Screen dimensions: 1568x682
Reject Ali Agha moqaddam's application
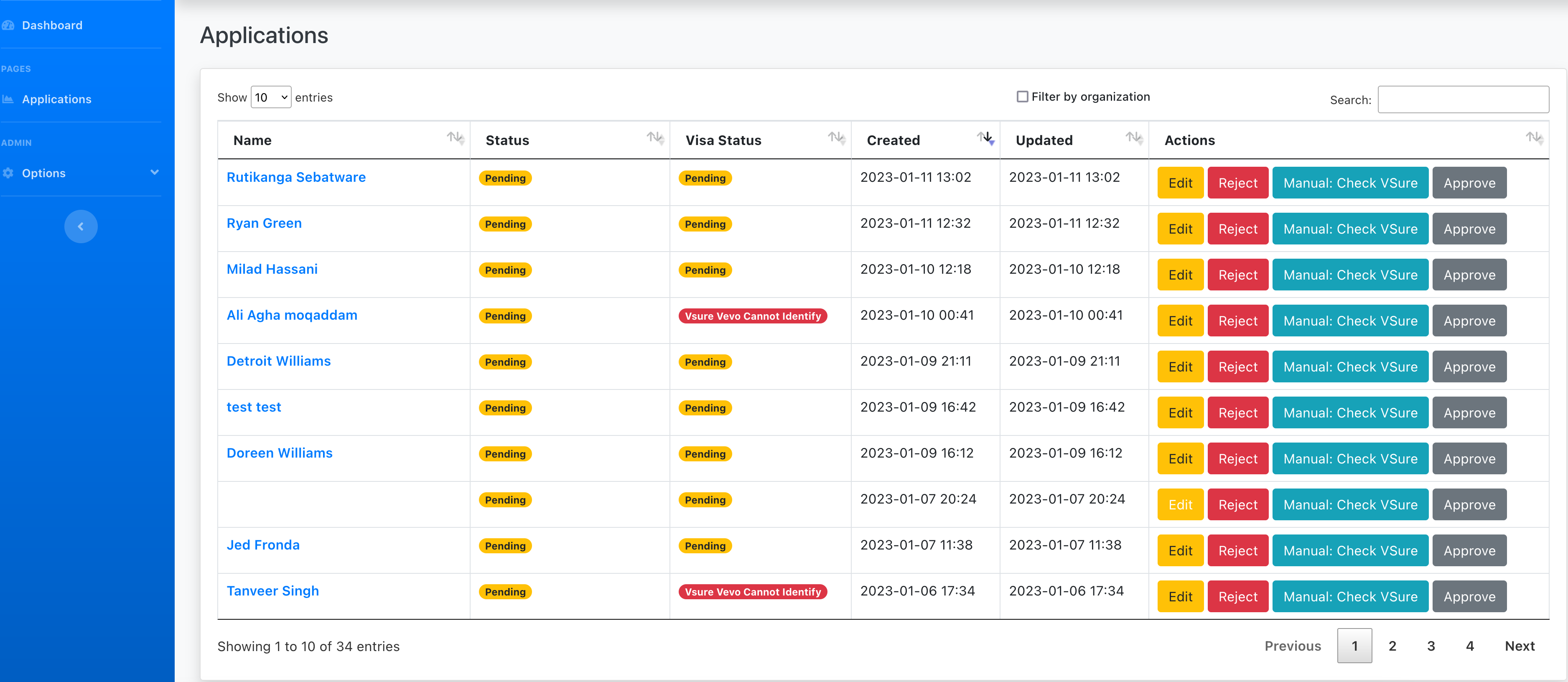[1237, 321]
